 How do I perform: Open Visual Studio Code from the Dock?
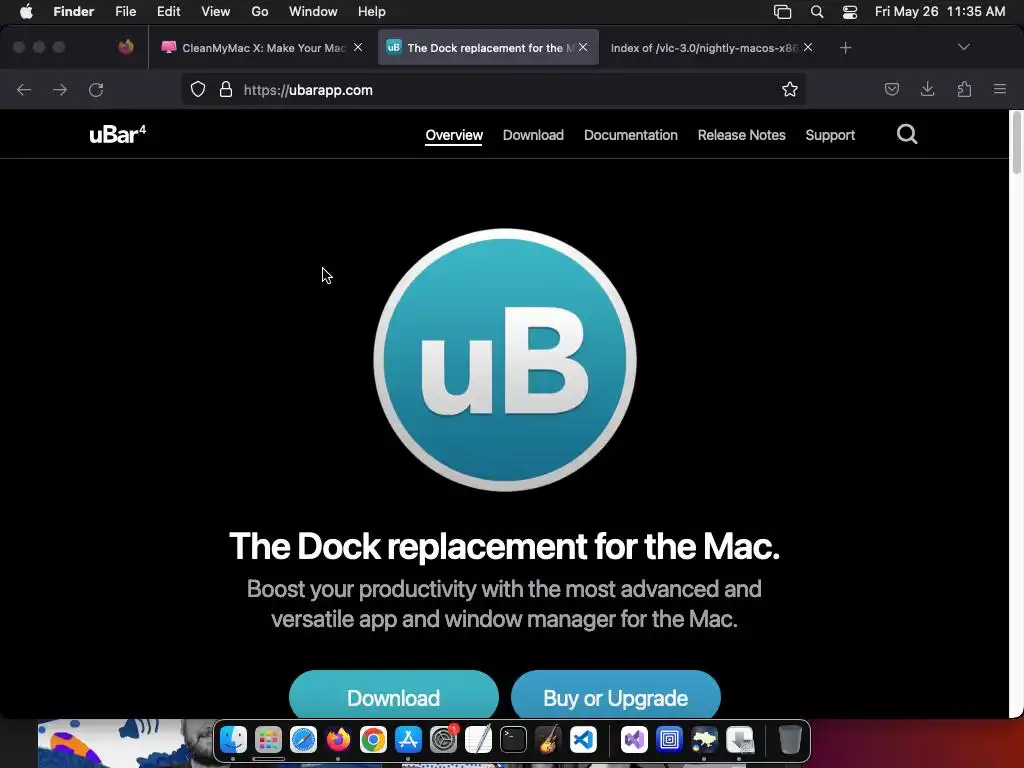[583, 740]
